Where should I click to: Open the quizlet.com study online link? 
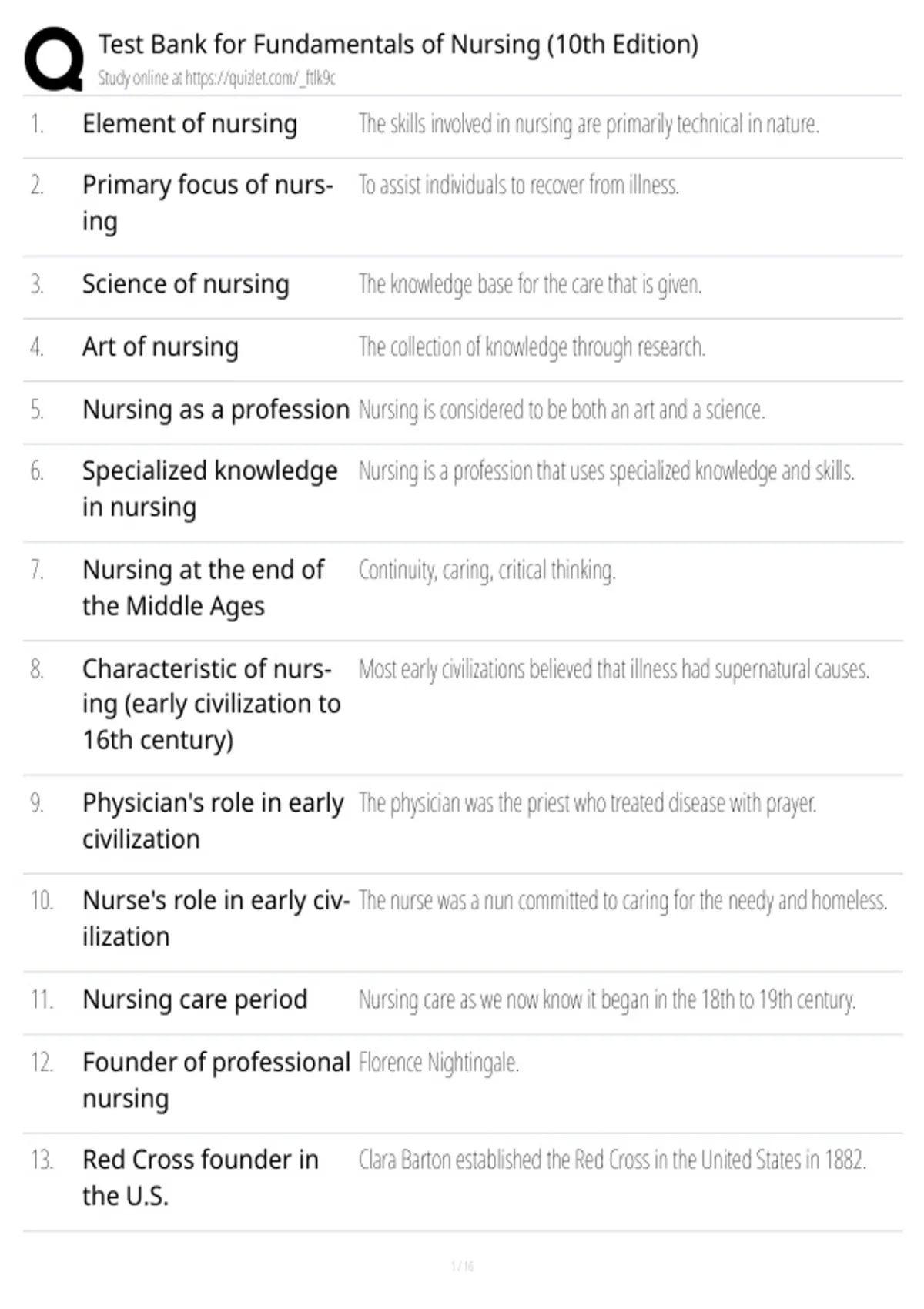(216, 78)
